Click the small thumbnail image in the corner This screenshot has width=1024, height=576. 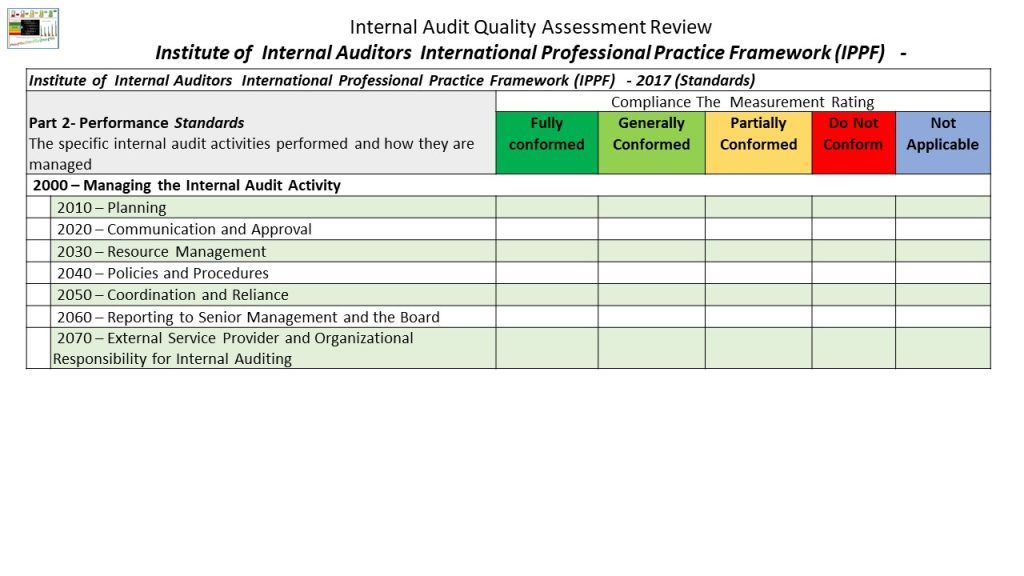coord(33,29)
